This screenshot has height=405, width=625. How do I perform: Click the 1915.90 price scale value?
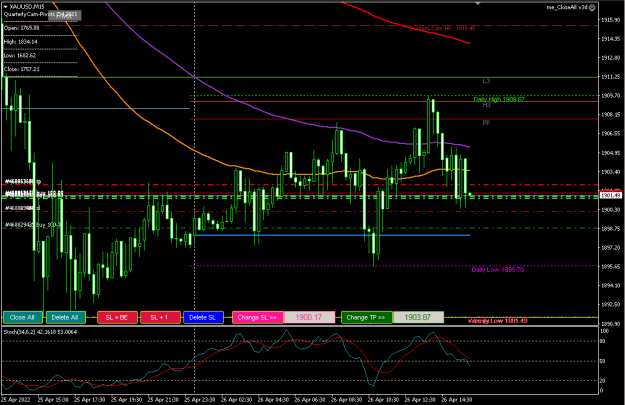[611, 20]
